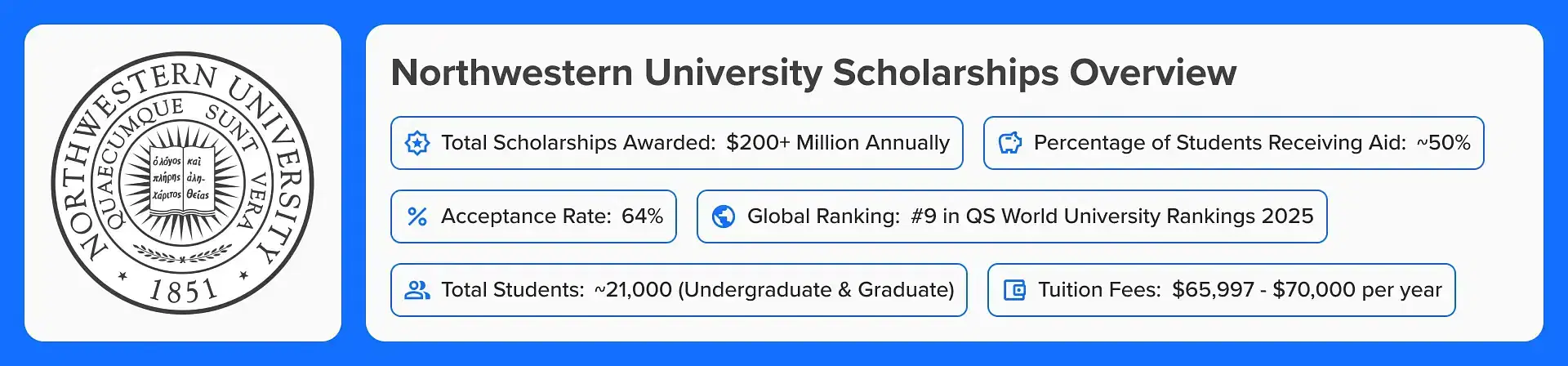Select the Total Scholarships Awarded box
Viewport: 1568px width, 366px height.
[x=677, y=143]
